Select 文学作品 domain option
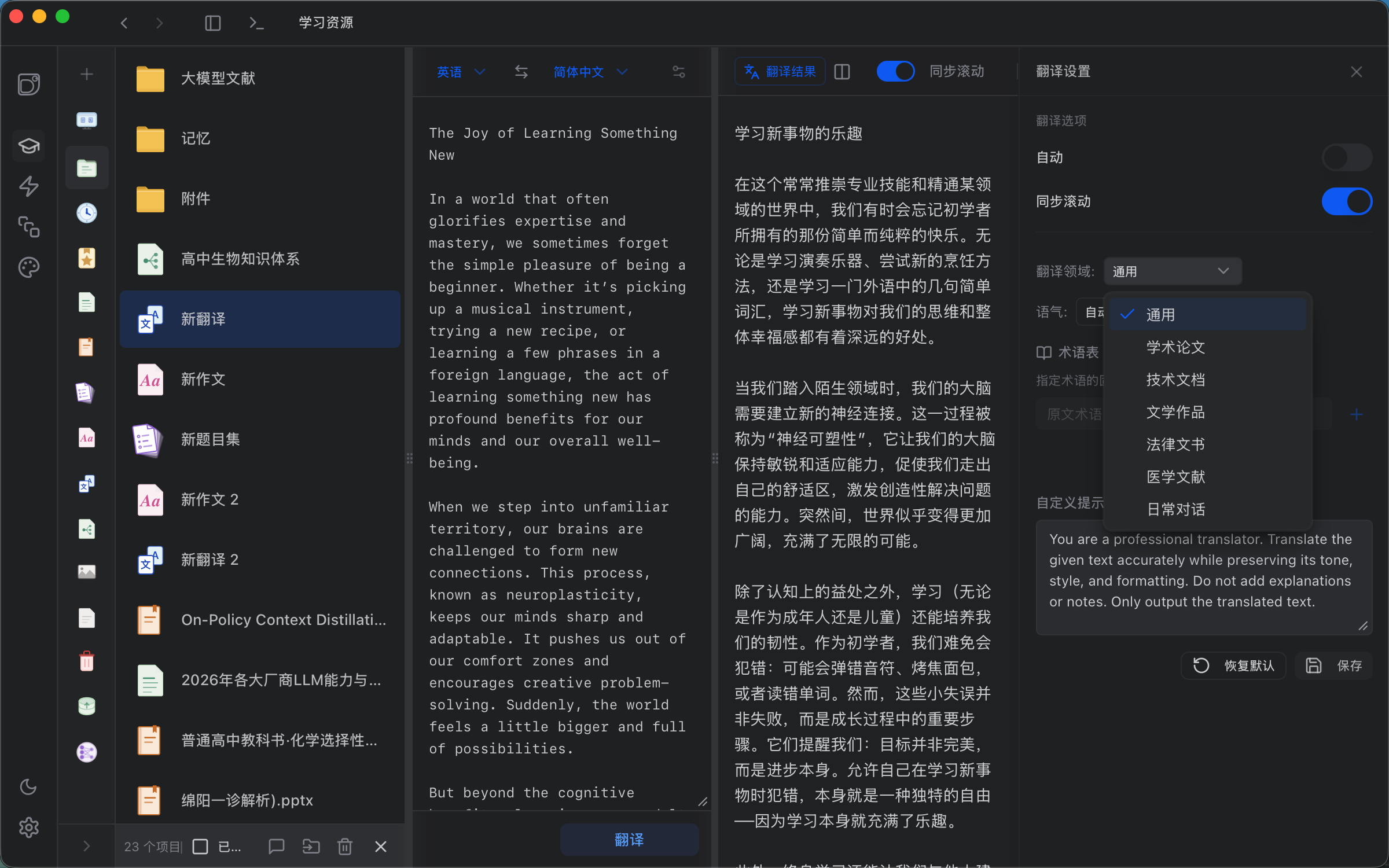 1208,412
